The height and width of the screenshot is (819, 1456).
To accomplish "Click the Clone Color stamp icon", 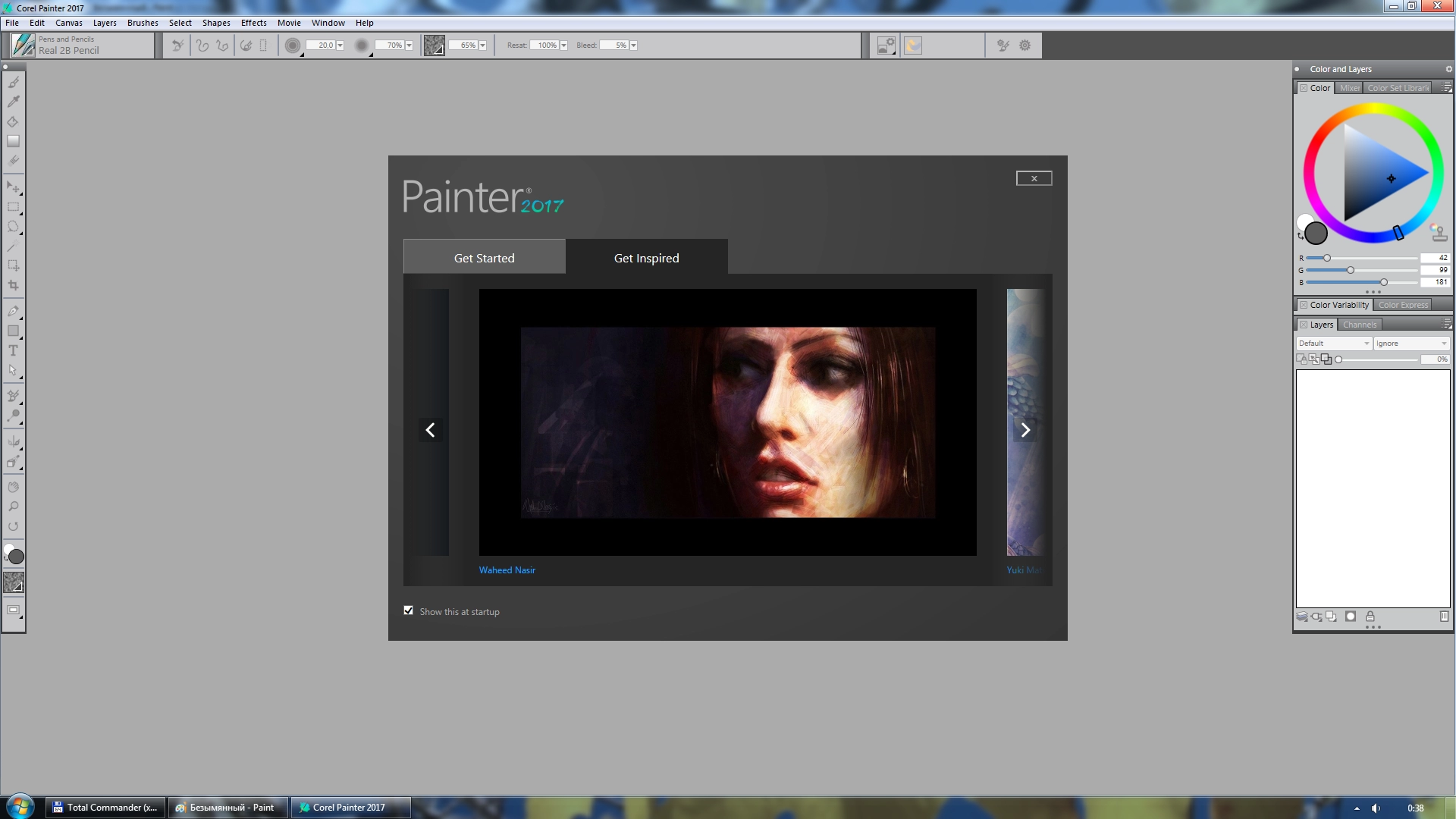I will tap(1438, 233).
